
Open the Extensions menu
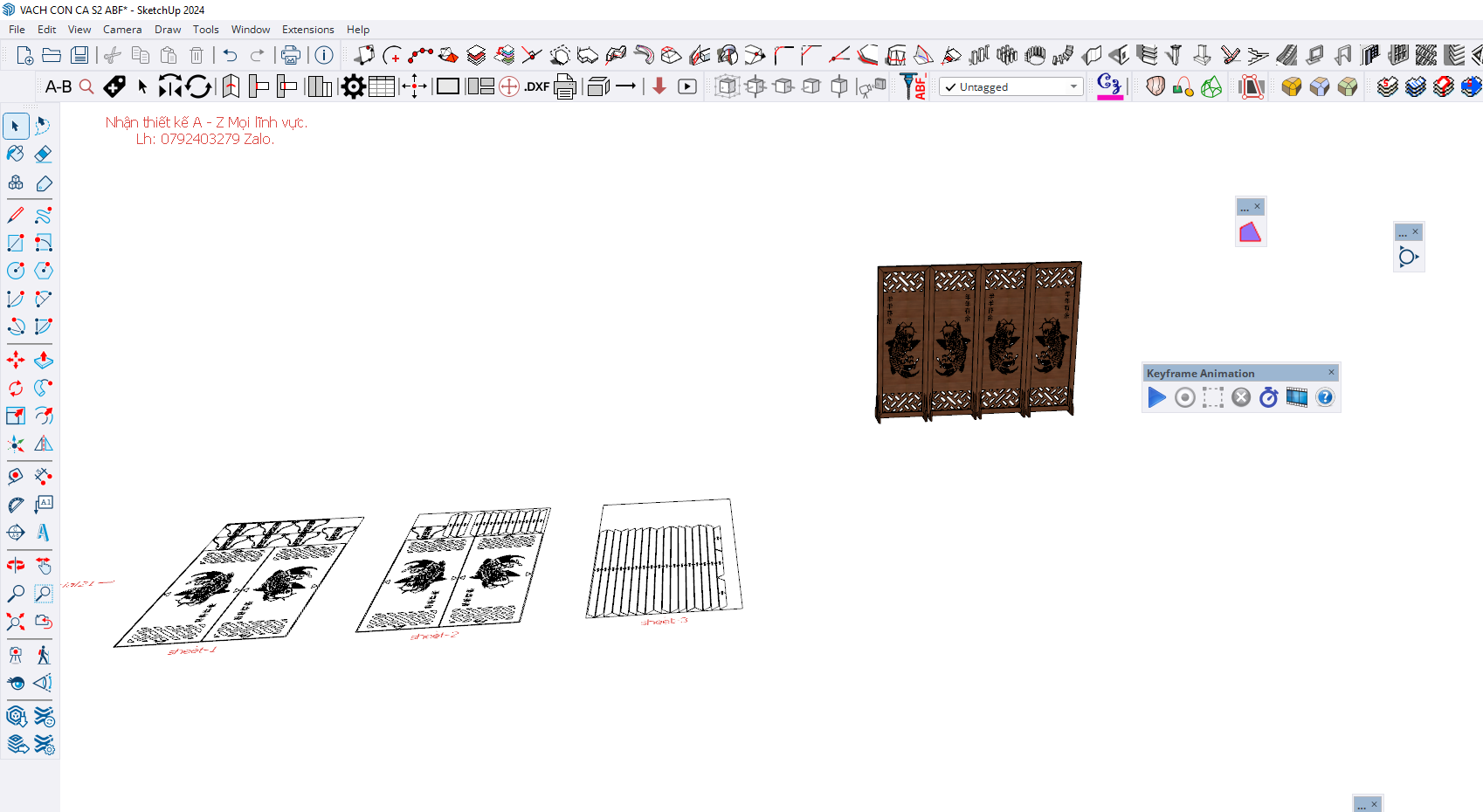click(307, 30)
